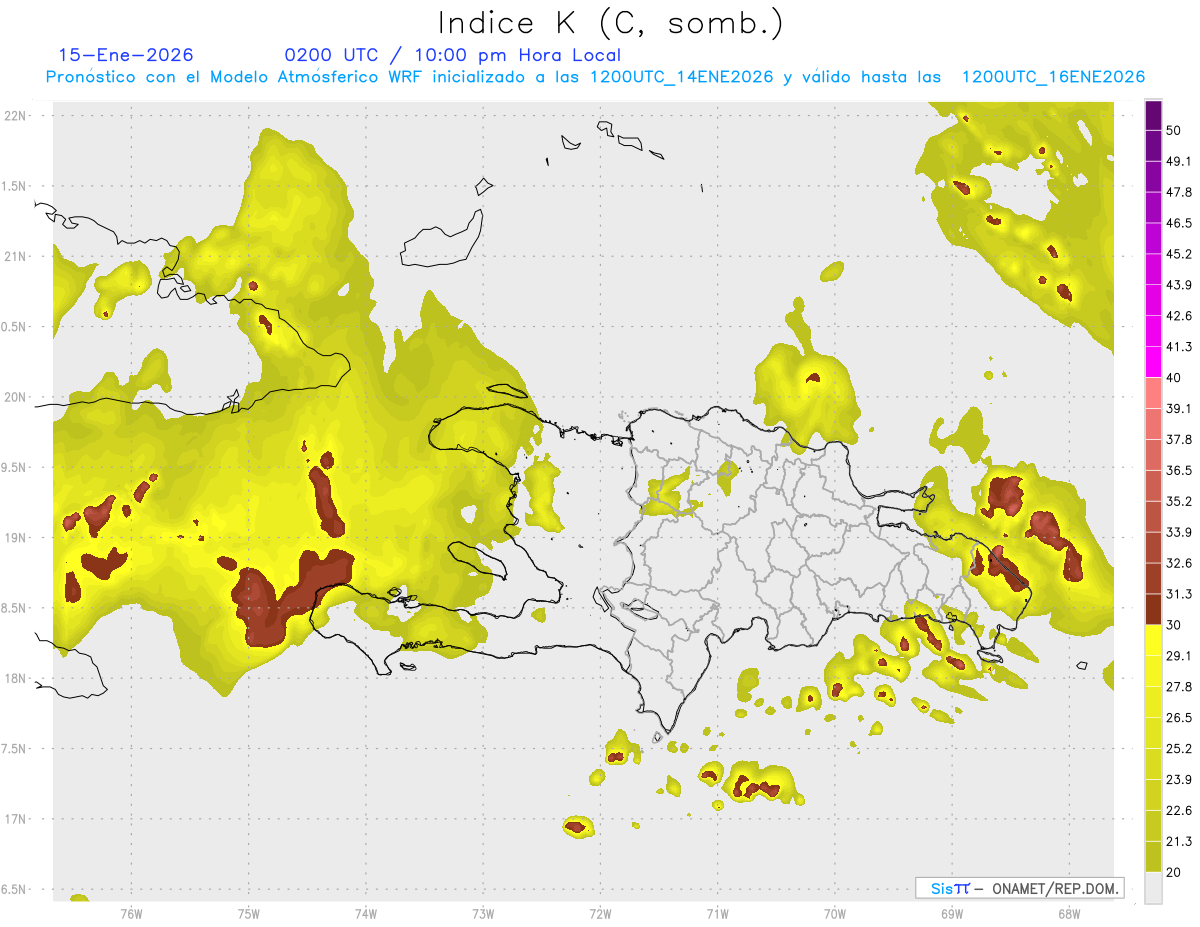
Task: Click latitude axis label '18N'
Action: (16, 678)
